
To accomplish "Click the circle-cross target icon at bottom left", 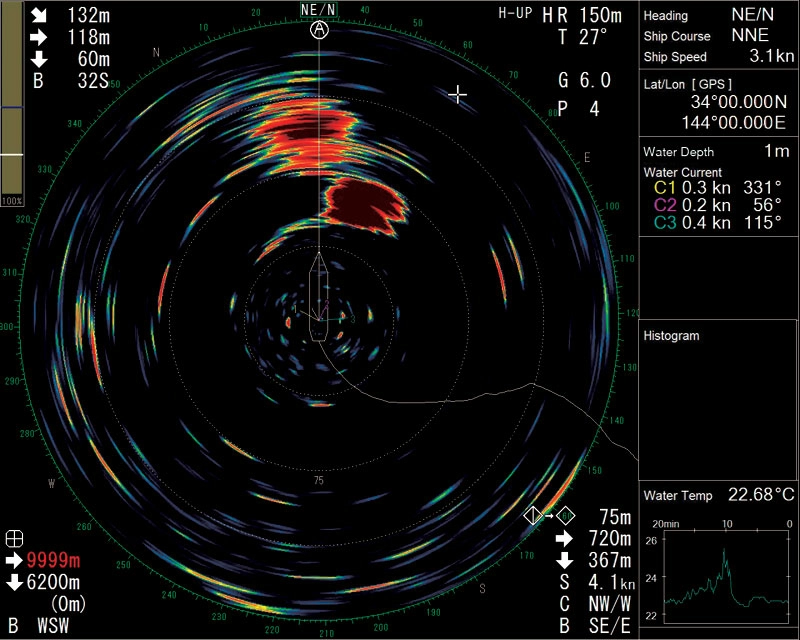I will click(13, 536).
